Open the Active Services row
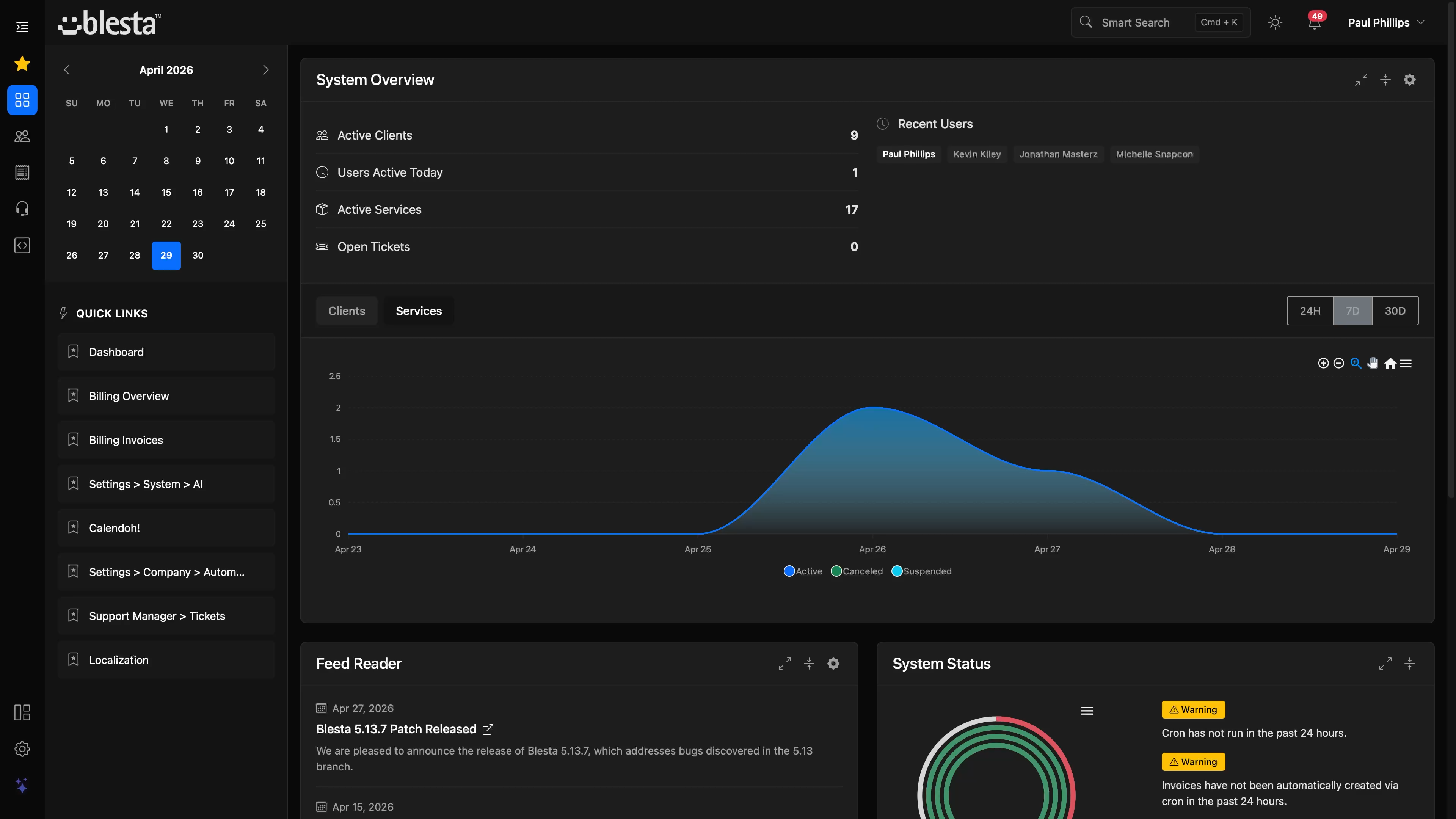 (587, 210)
